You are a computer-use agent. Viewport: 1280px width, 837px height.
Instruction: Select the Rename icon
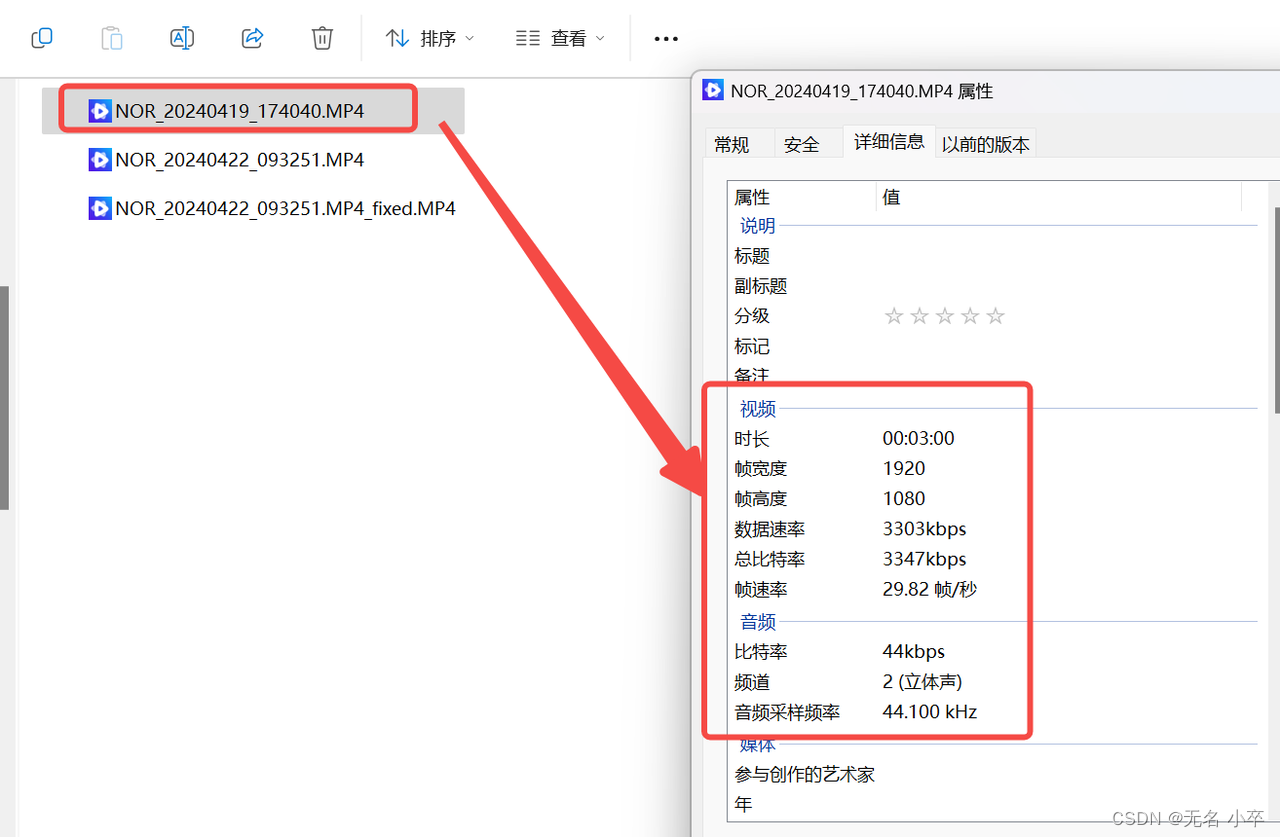[x=181, y=38]
